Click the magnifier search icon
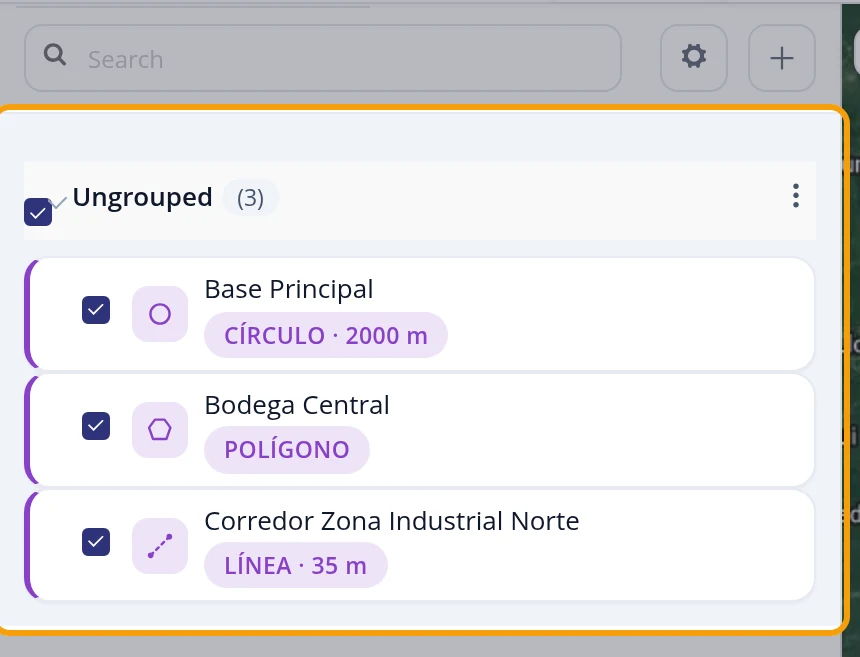This screenshot has width=860, height=657. (x=55, y=55)
